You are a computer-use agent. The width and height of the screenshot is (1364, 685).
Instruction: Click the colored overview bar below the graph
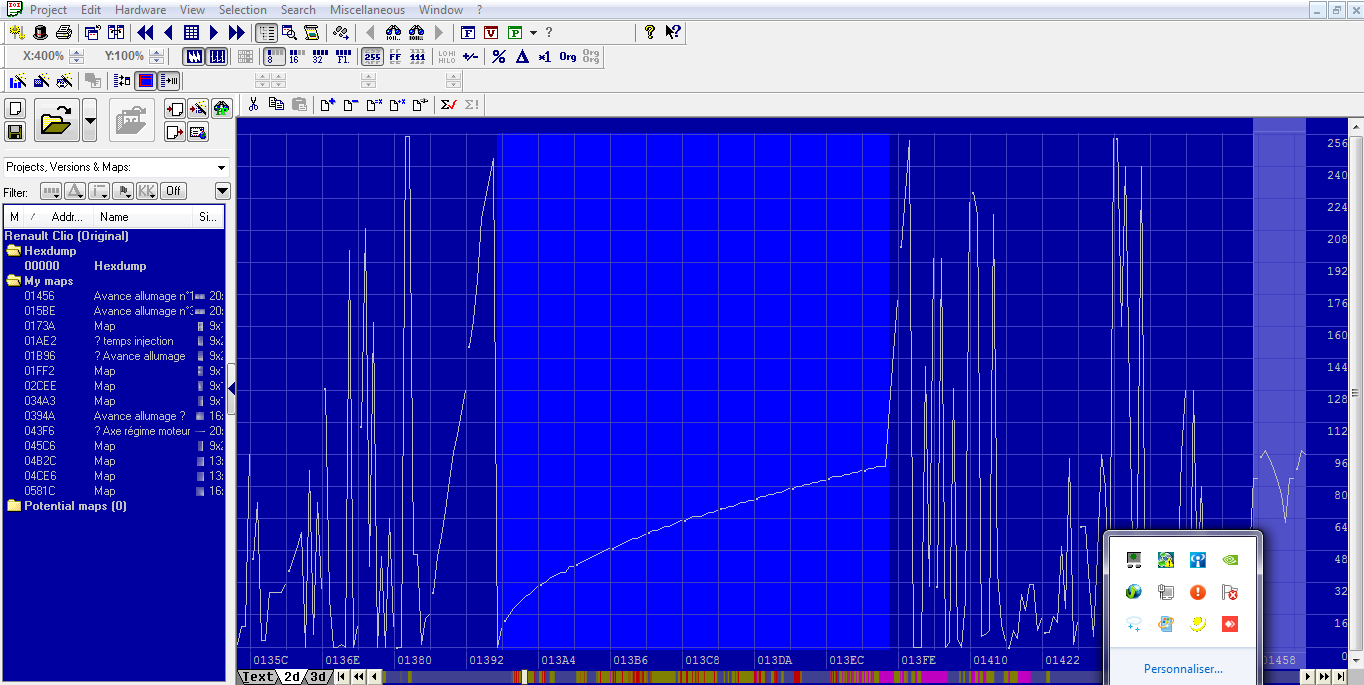840,677
